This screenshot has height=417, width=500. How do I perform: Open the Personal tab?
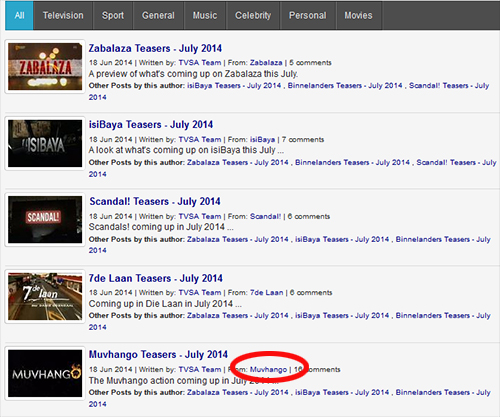(x=308, y=15)
